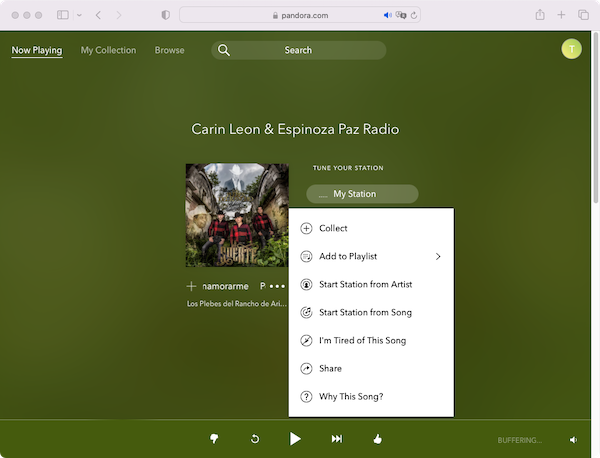Open the user profile avatar T

[x=571, y=49]
